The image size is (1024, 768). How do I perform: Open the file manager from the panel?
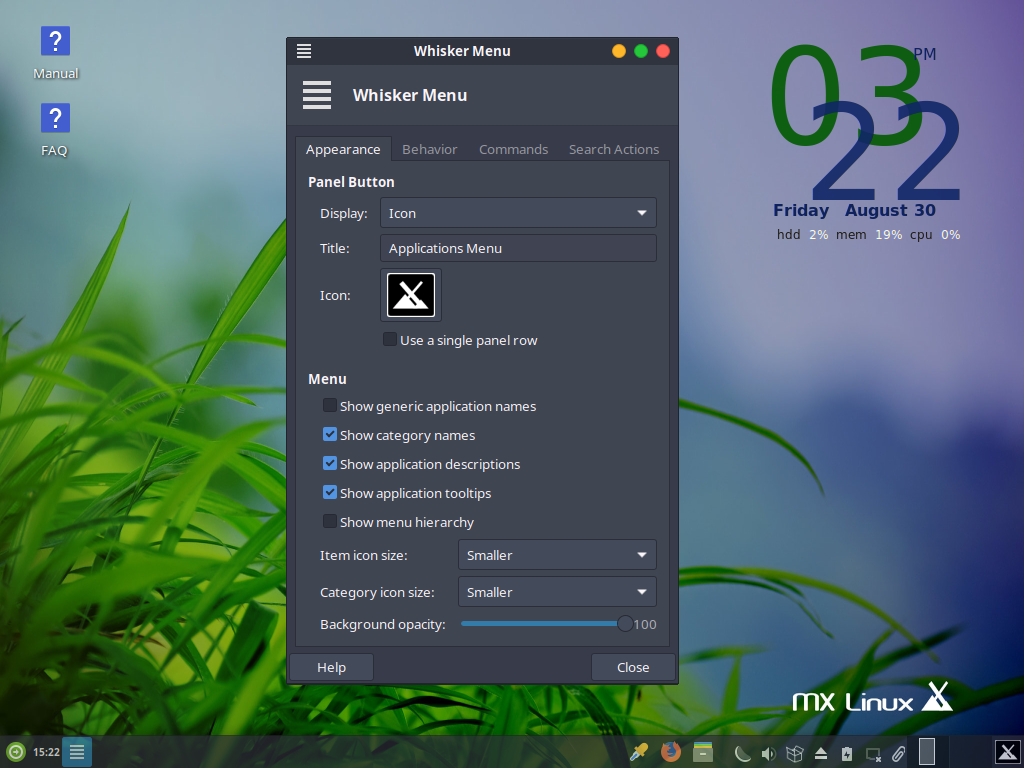coord(703,752)
